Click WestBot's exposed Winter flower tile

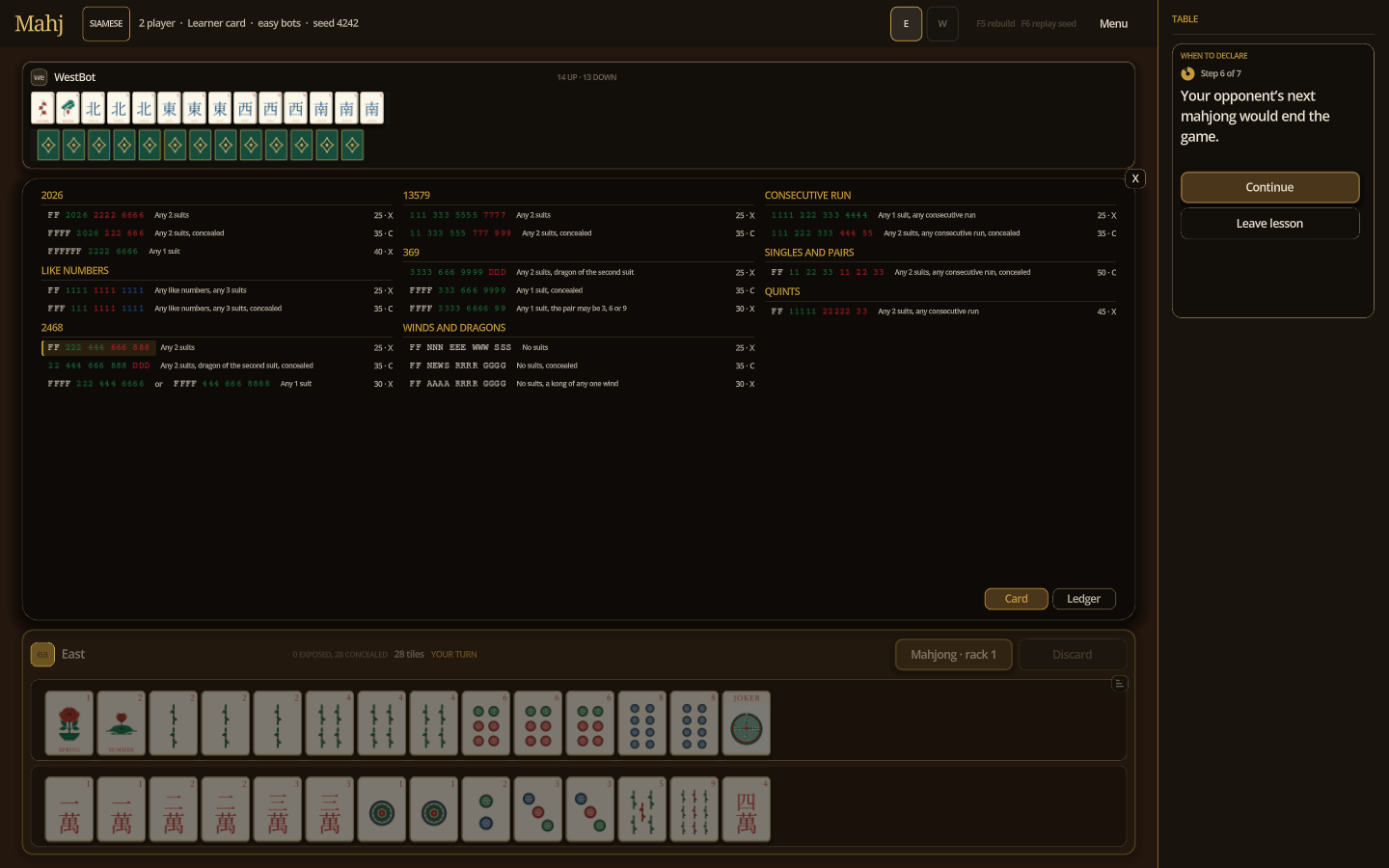pos(68,108)
